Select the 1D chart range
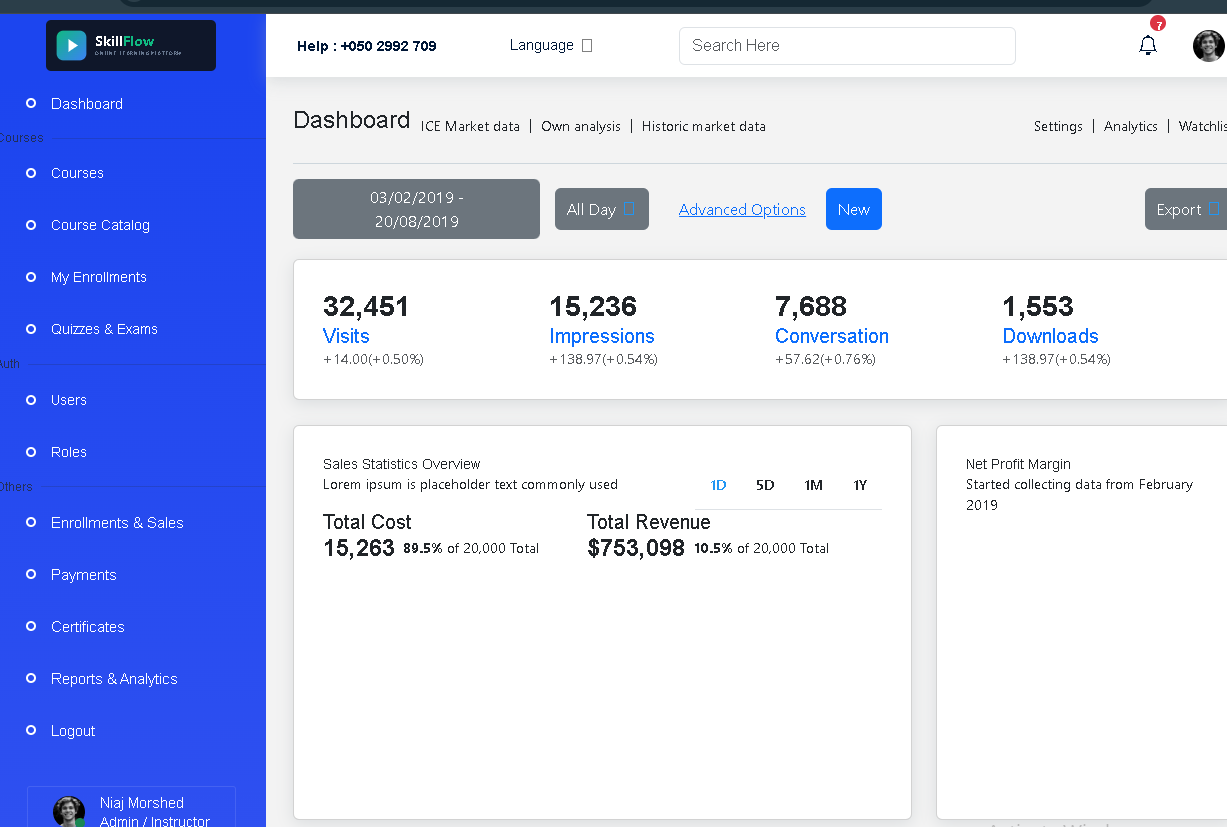This screenshot has width=1227, height=827. click(718, 485)
